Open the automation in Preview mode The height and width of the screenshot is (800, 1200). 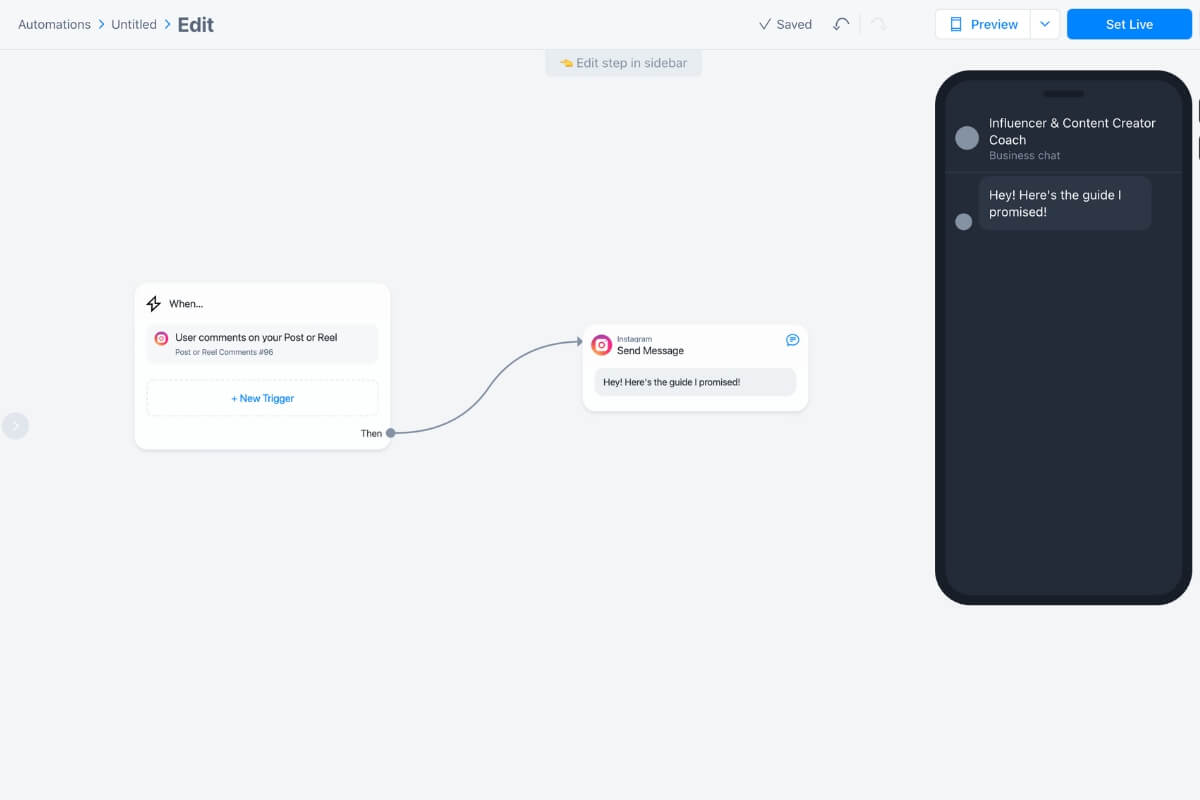(990, 23)
